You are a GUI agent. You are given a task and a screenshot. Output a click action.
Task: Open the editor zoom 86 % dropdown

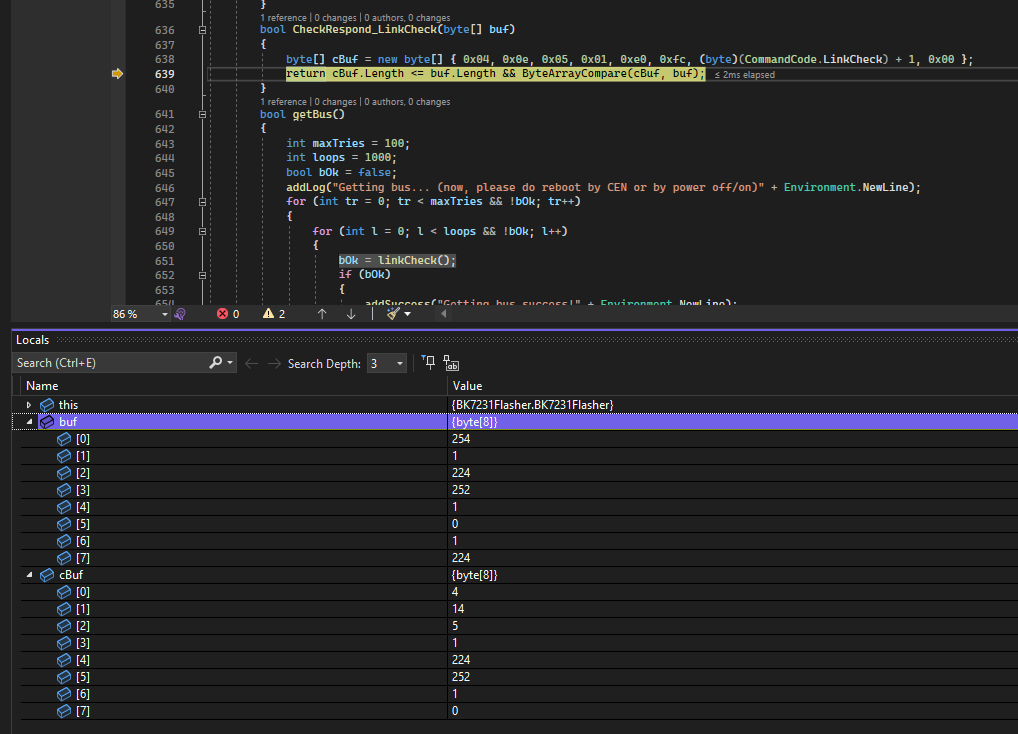pos(164,314)
